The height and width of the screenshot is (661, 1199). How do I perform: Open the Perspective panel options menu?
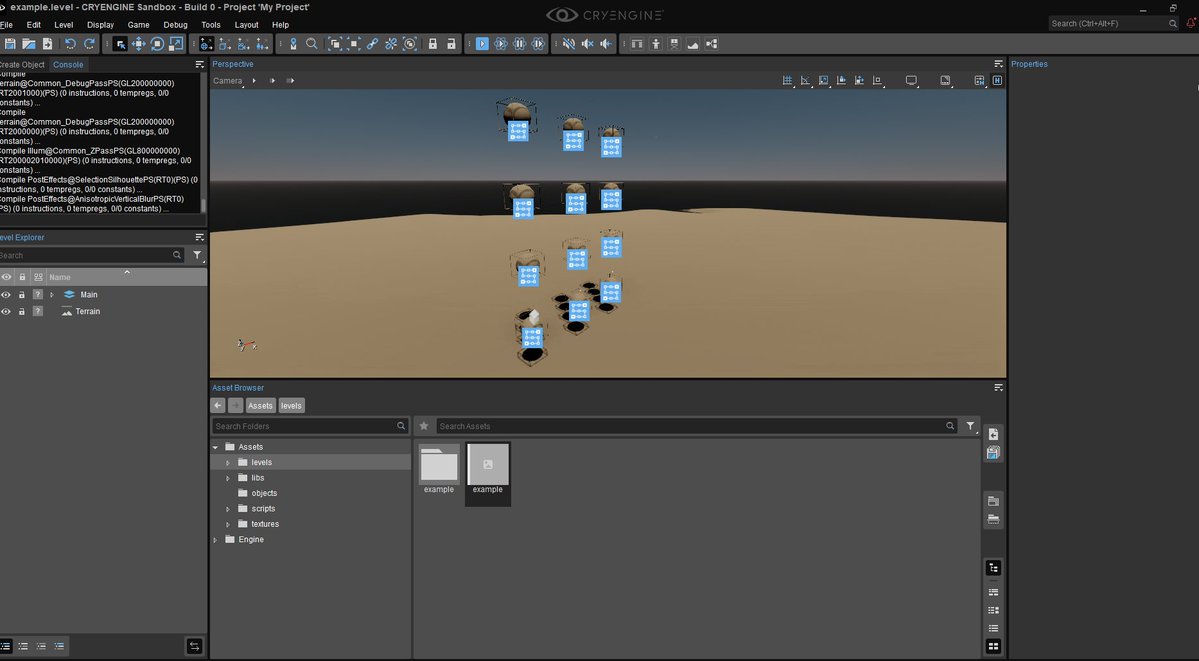point(998,64)
